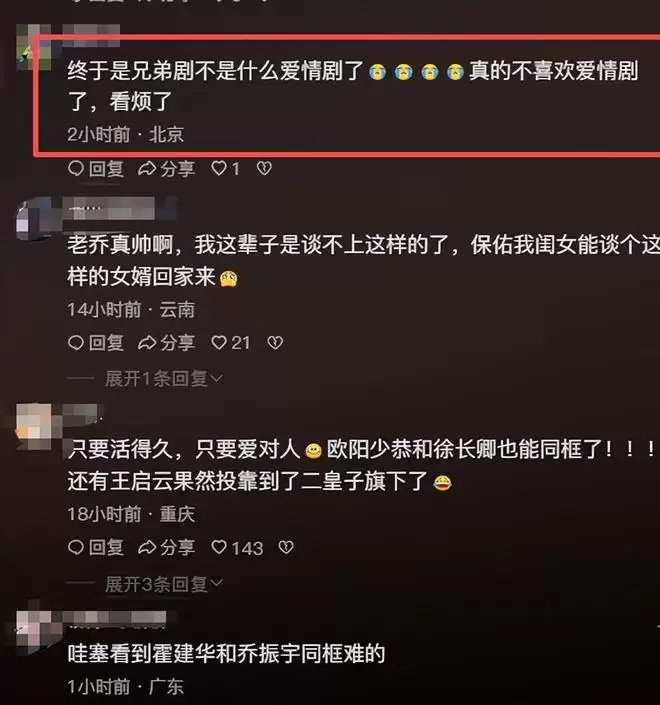Like the Chongqing comment with 143 likes
The image size is (660, 705).
click(237, 548)
